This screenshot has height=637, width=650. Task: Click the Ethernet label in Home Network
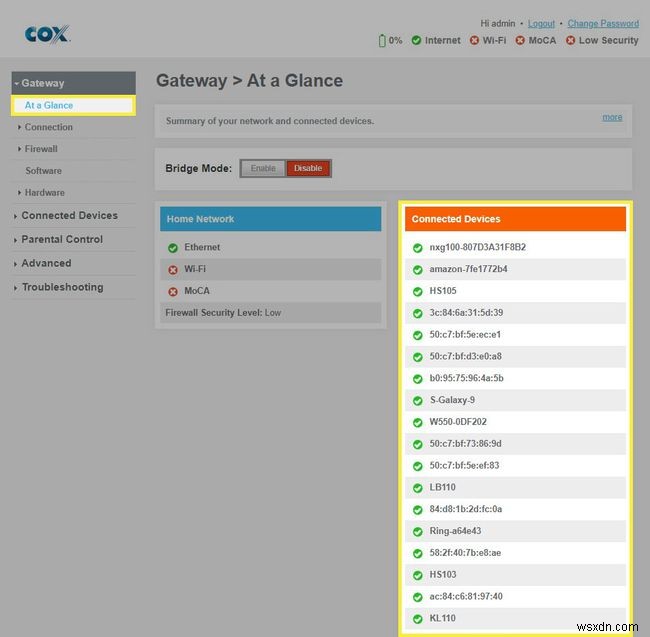(x=202, y=247)
